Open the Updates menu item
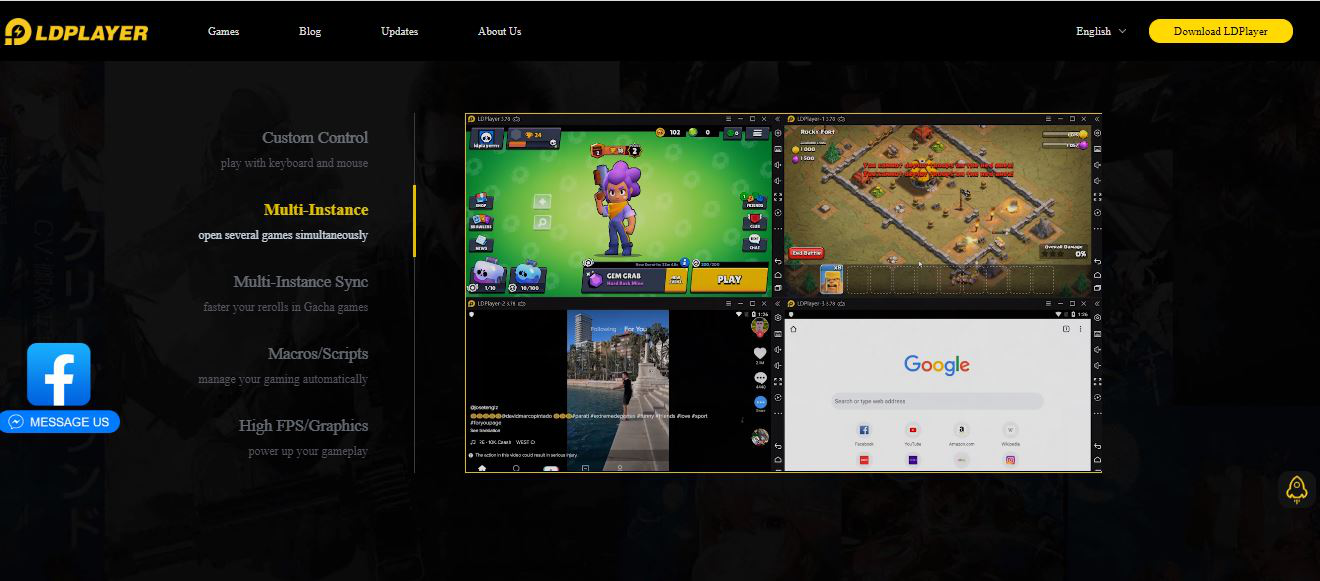1320x581 pixels. pos(399,31)
